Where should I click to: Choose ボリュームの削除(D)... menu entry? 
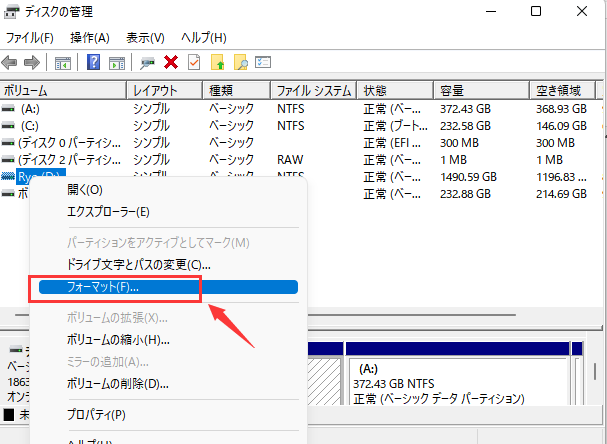point(118,384)
